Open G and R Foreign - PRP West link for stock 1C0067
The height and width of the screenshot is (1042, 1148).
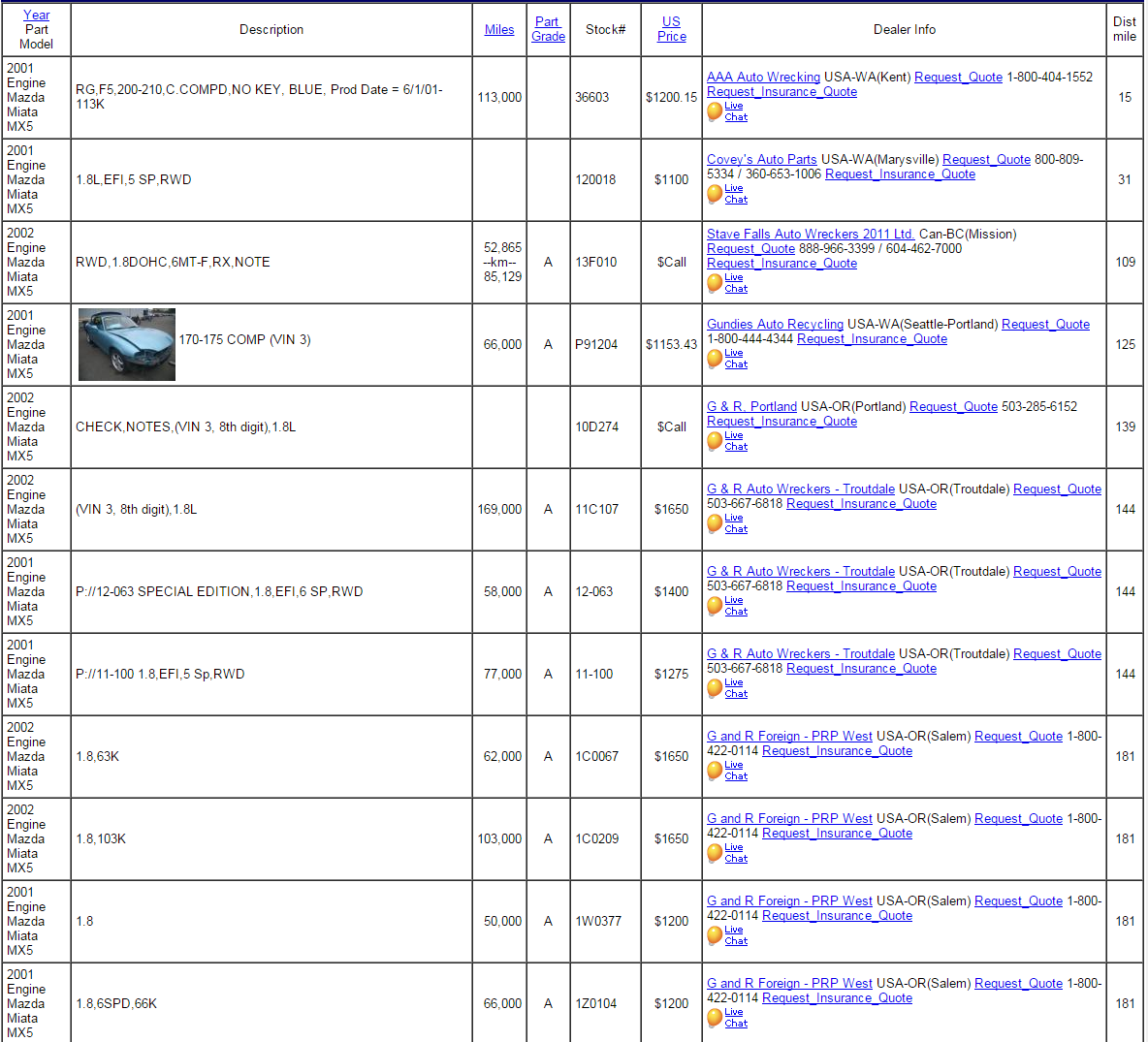pos(789,736)
